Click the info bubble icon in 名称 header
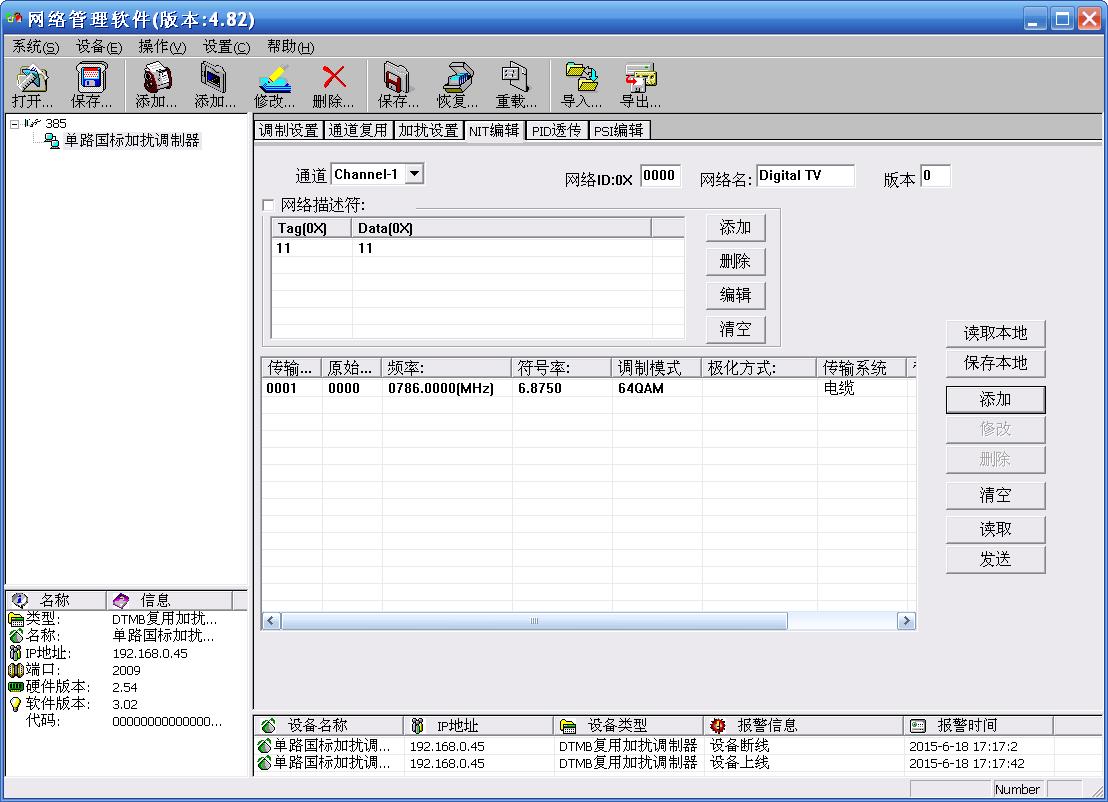 (20, 601)
